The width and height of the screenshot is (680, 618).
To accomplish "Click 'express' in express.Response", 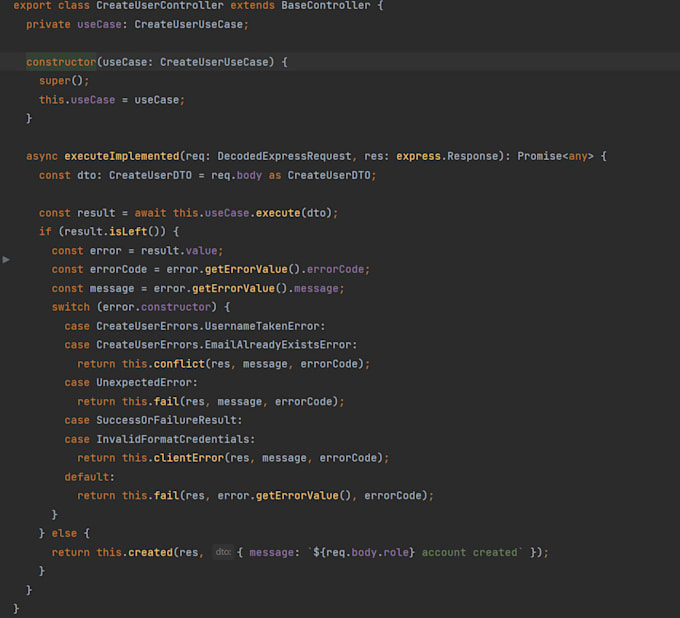I will [418, 156].
